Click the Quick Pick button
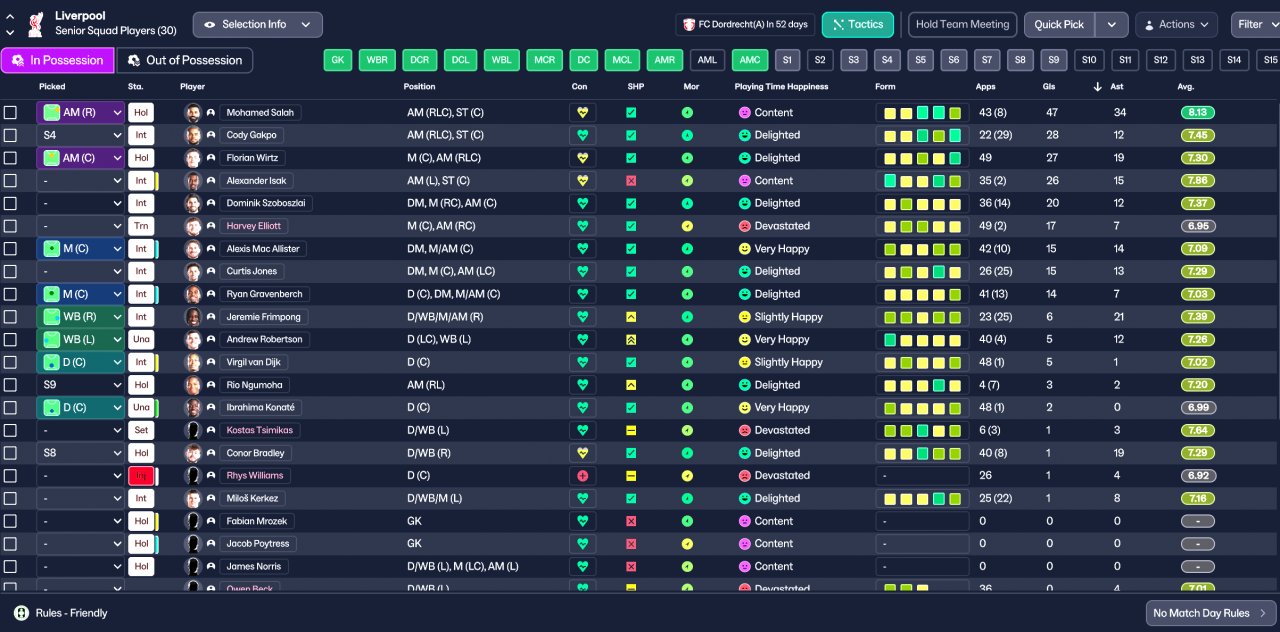 (1060, 24)
